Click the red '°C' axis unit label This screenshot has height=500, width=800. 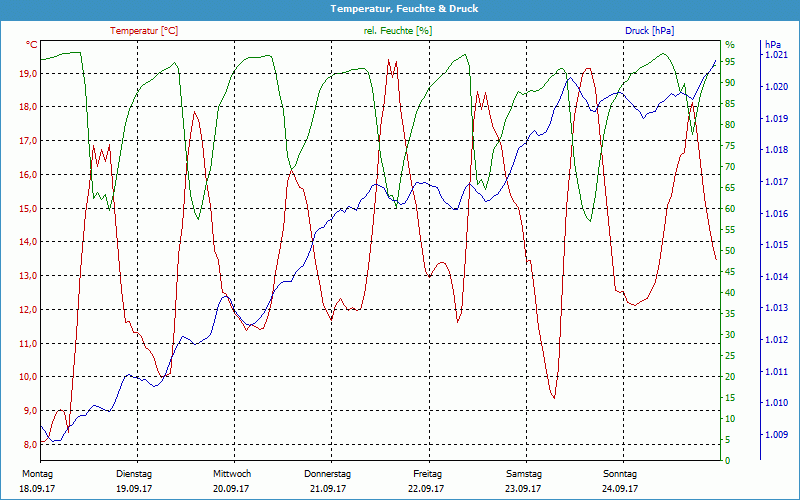coord(31,45)
